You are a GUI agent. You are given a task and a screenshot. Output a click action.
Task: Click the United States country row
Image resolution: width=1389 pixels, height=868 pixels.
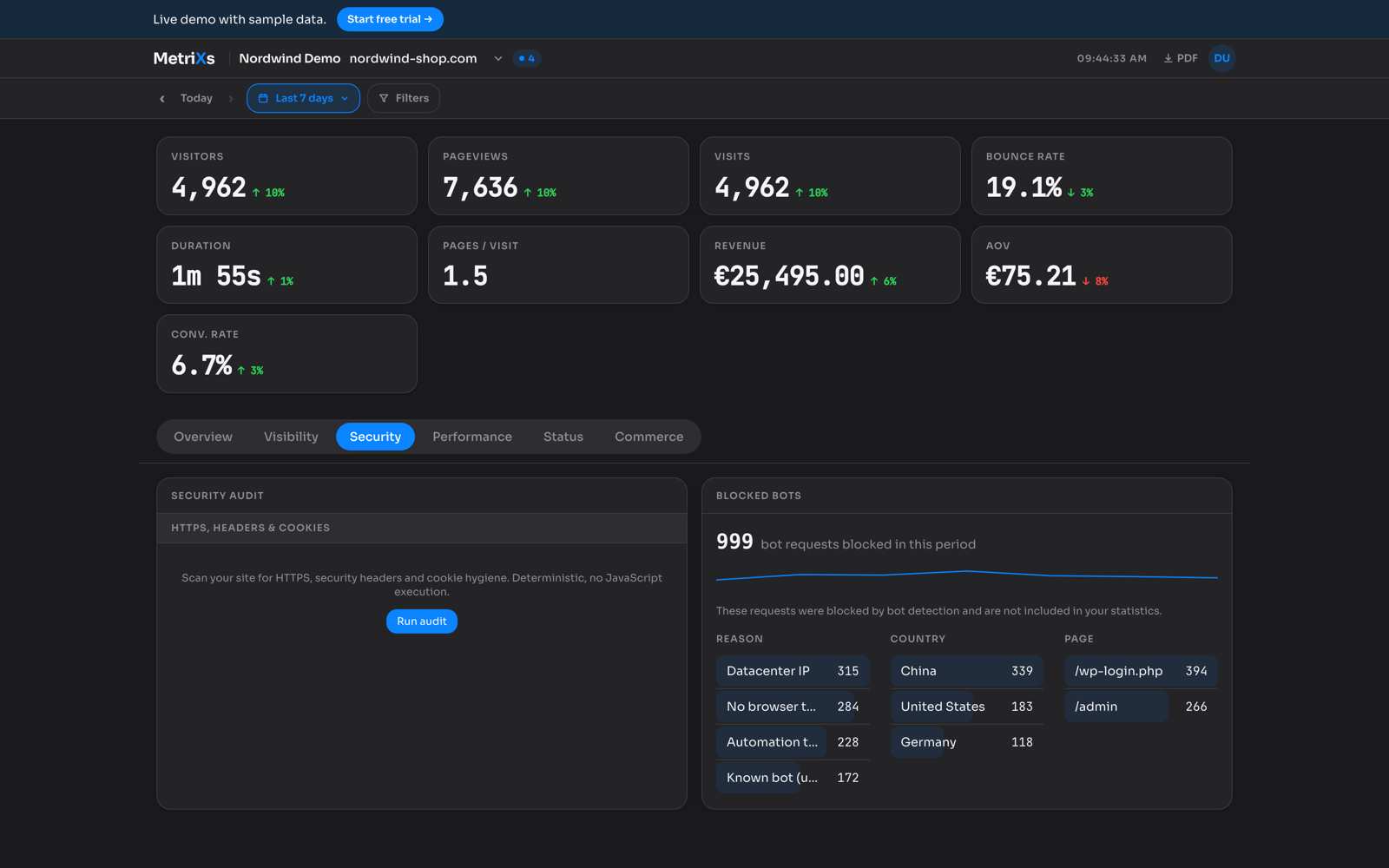pyautogui.click(x=966, y=707)
